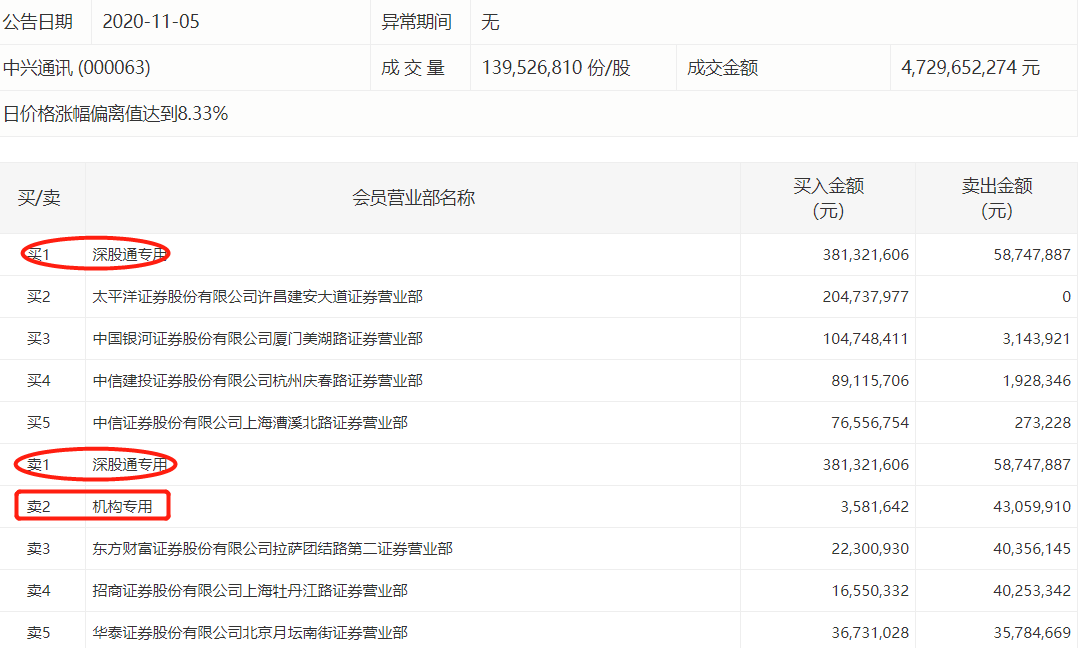Image resolution: width=1084 pixels, height=648 pixels.
Task: Click 机构专用 in the 卖2 row
Action: [122, 507]
